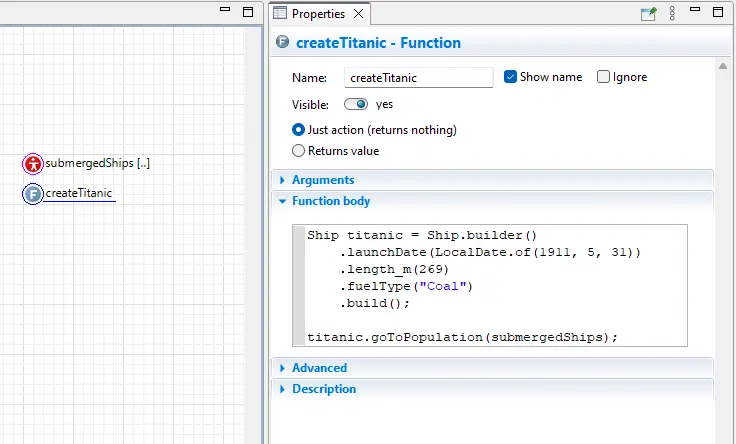Click inside the function body code editor
The height and width of the screenshot is (444, 736).
490,285
